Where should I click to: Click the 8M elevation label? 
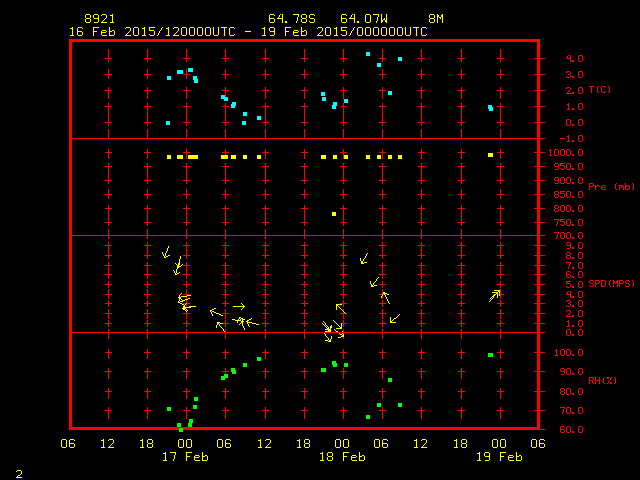435,19
